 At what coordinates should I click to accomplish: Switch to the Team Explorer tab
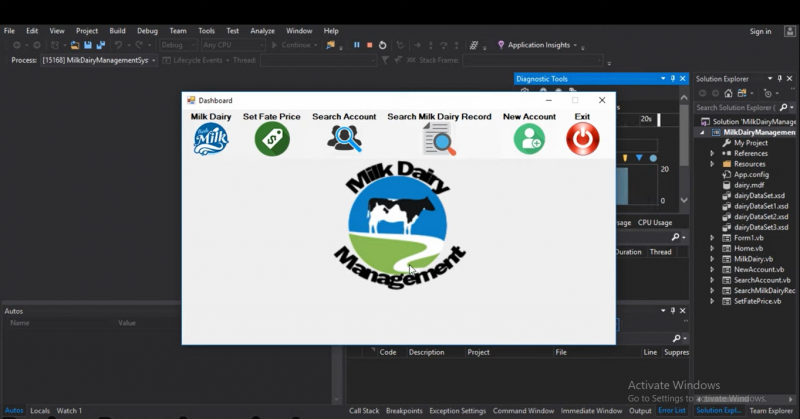(x=771, y=410)
